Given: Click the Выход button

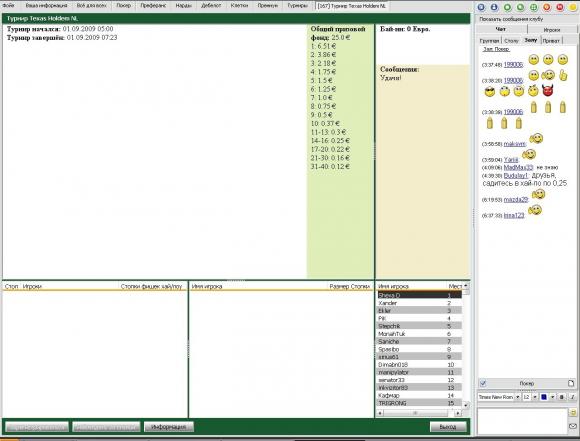Looking at the screenshot, I should (x=448, y=427).
